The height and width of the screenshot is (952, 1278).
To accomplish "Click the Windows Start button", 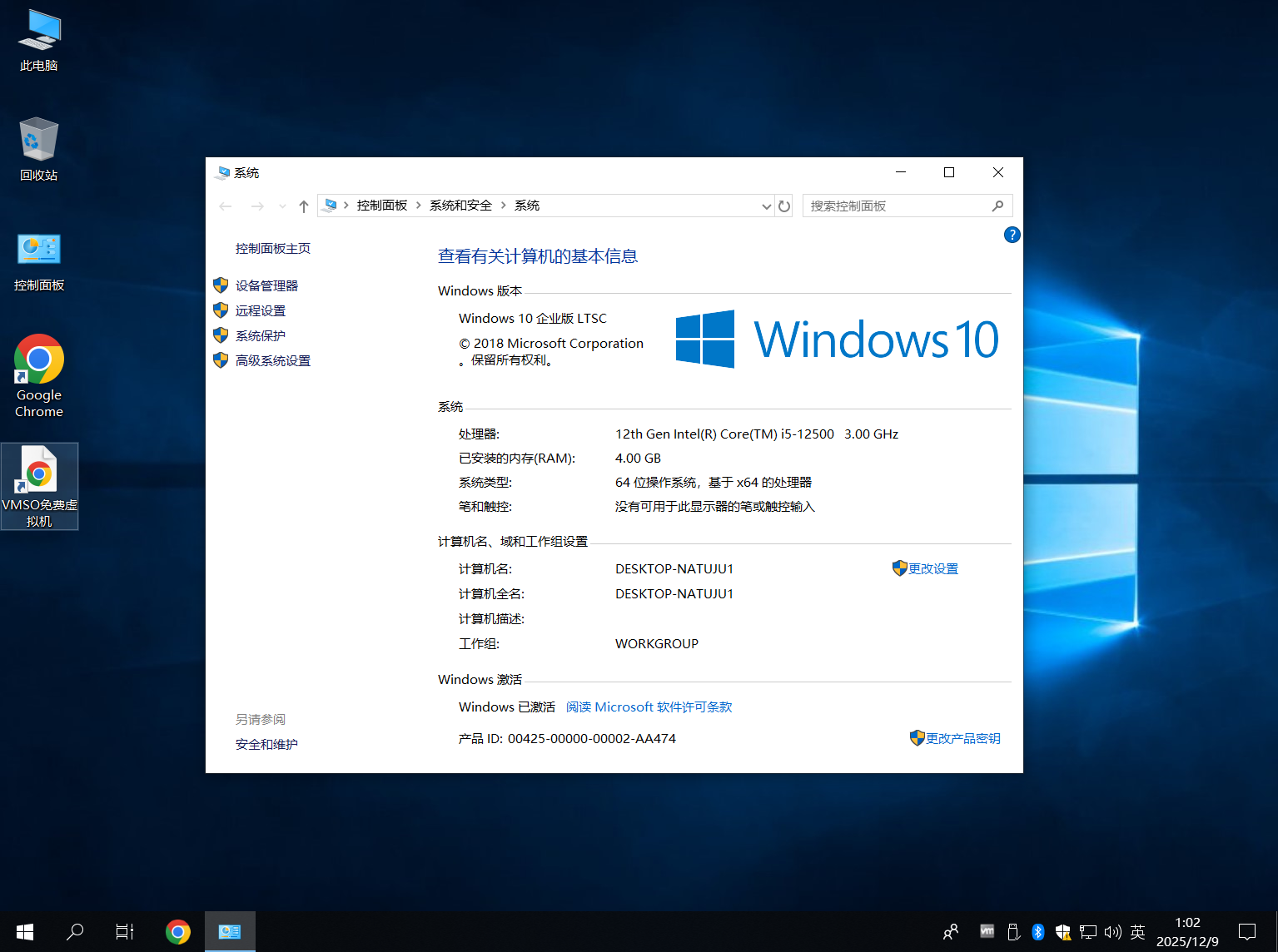I will pyautogui.click(x=25, y=932).
